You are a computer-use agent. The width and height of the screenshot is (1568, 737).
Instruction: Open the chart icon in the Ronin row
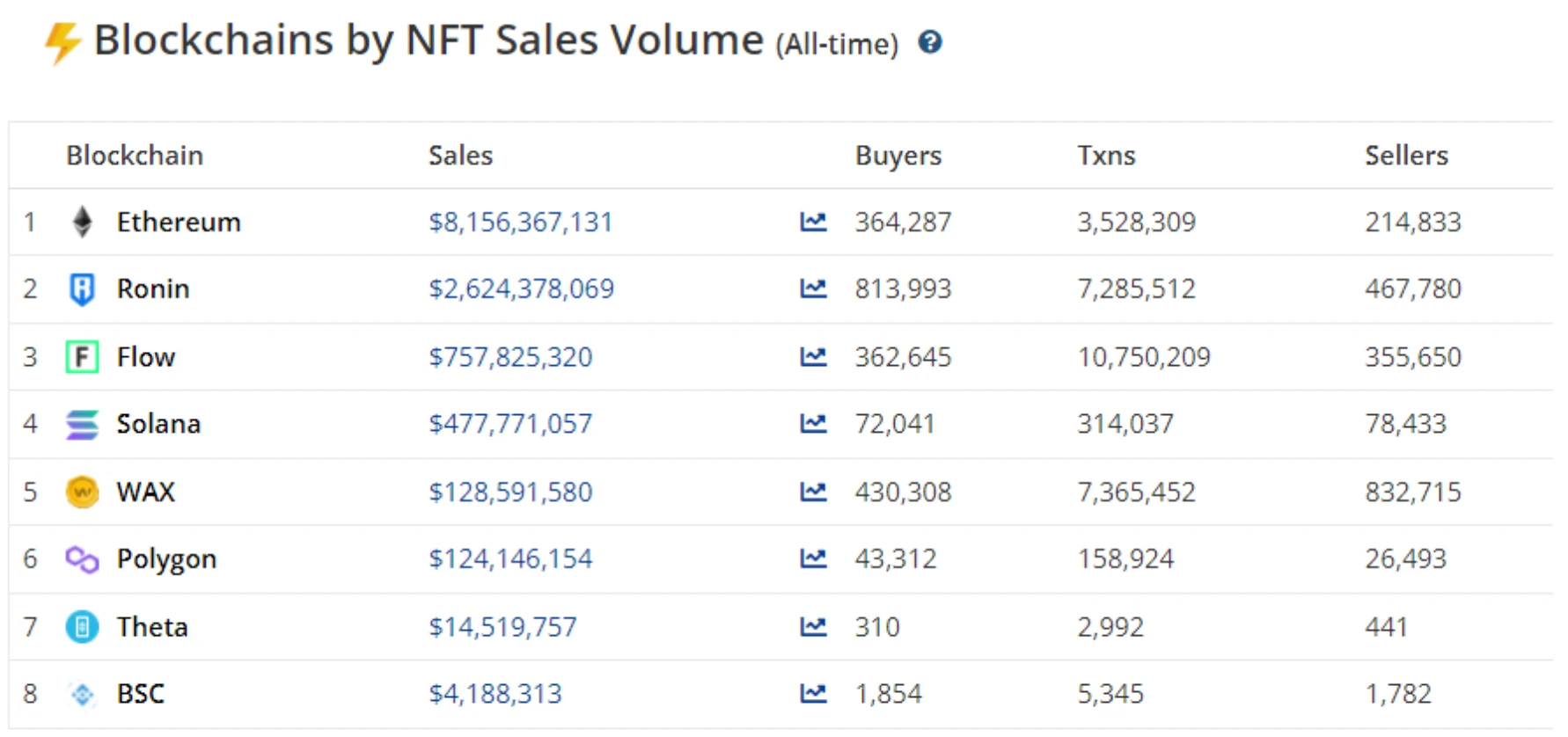pyautogui.click(x=813, y=288)
